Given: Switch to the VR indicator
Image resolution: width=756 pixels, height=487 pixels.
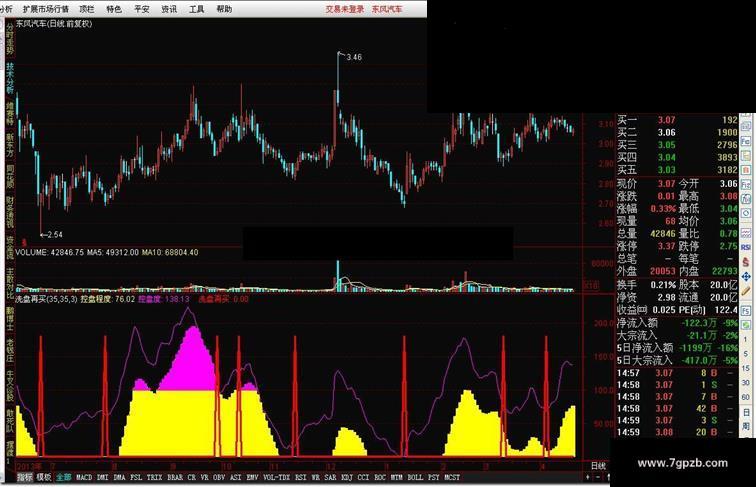Looking at the screenshot, I should 204,477.
